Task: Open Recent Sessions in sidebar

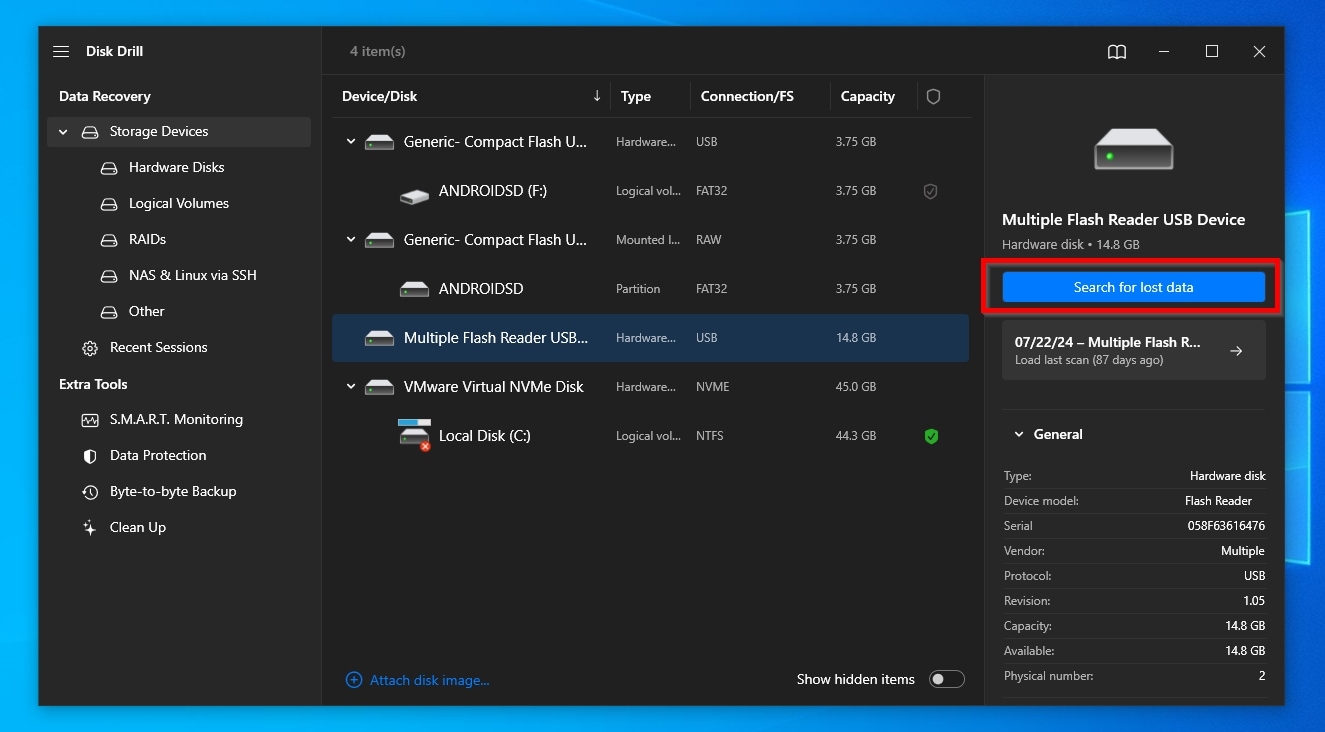Action: click(158, 348)
